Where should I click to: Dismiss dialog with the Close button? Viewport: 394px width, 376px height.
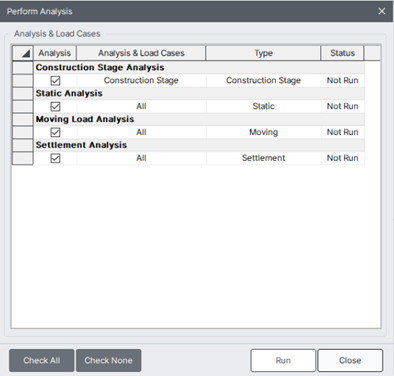350,360
